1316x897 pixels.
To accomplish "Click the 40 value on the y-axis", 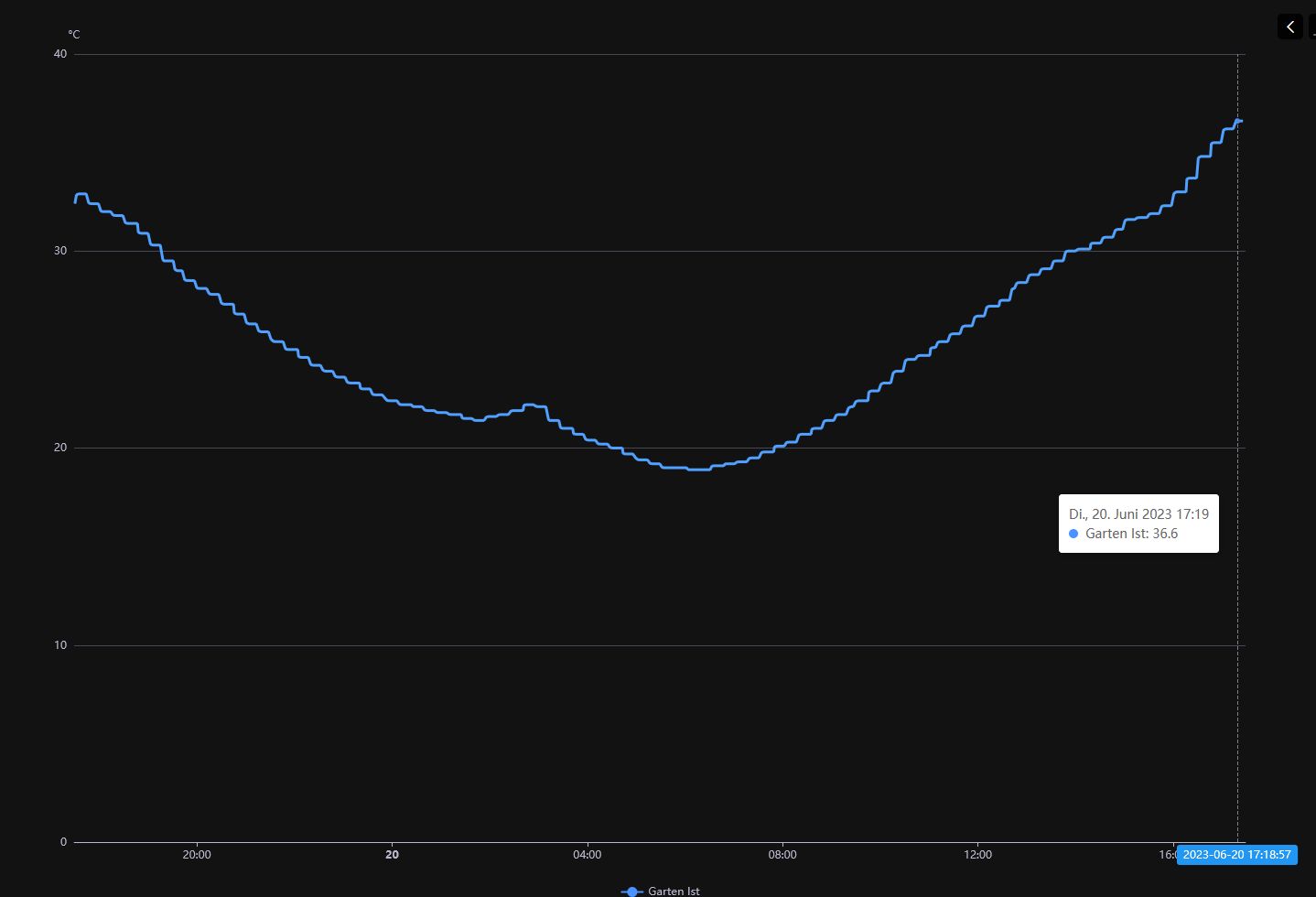I will pos(60,54).
